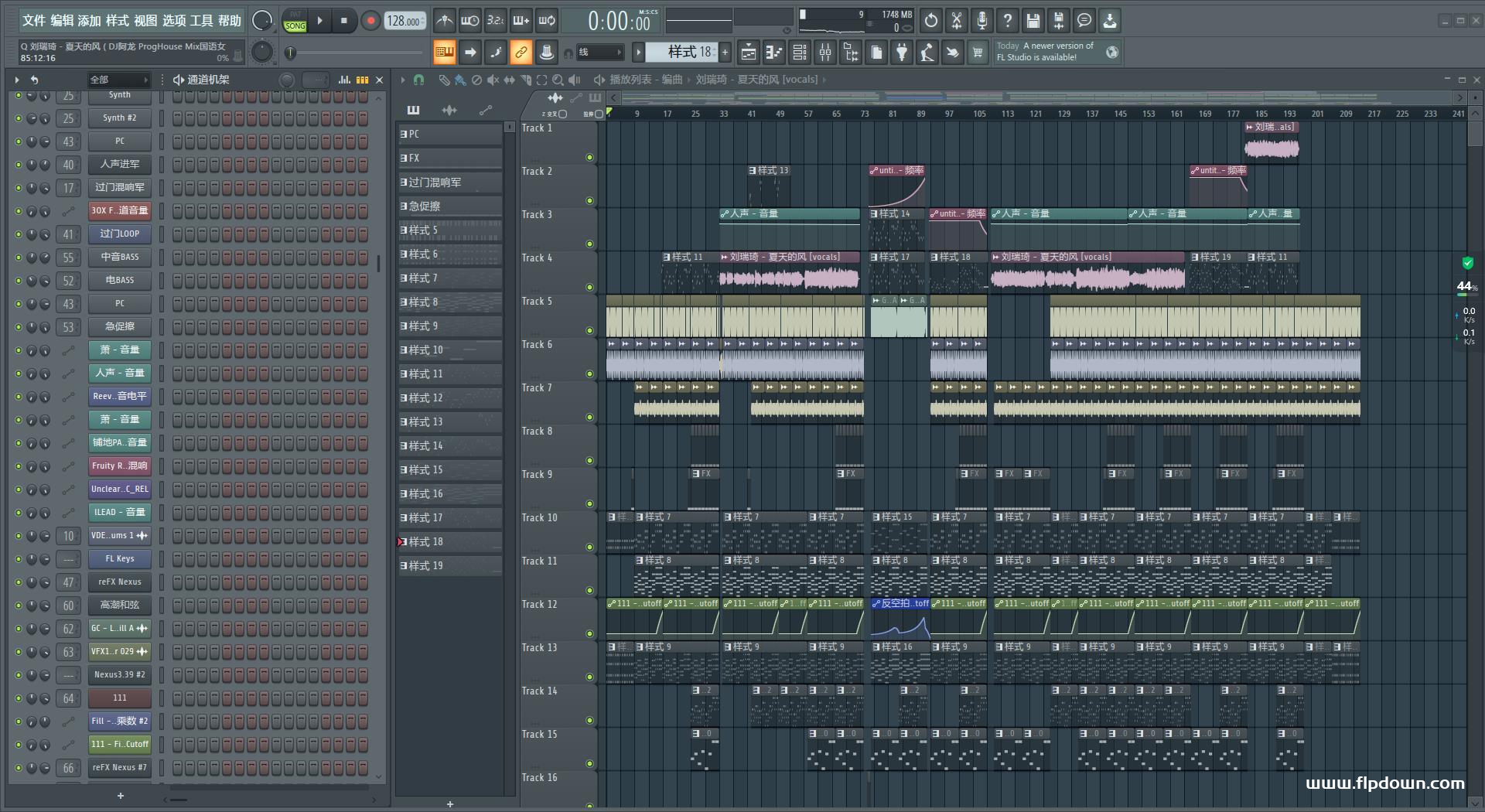
Task: Toggle typing keyboard to piano icon
Action: 445,53
